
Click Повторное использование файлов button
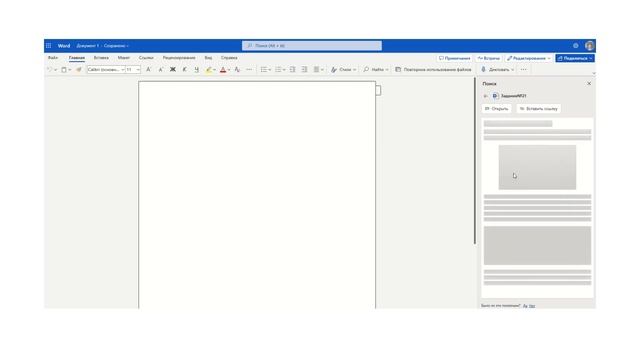pyautogui.click(x=433, y=70)
